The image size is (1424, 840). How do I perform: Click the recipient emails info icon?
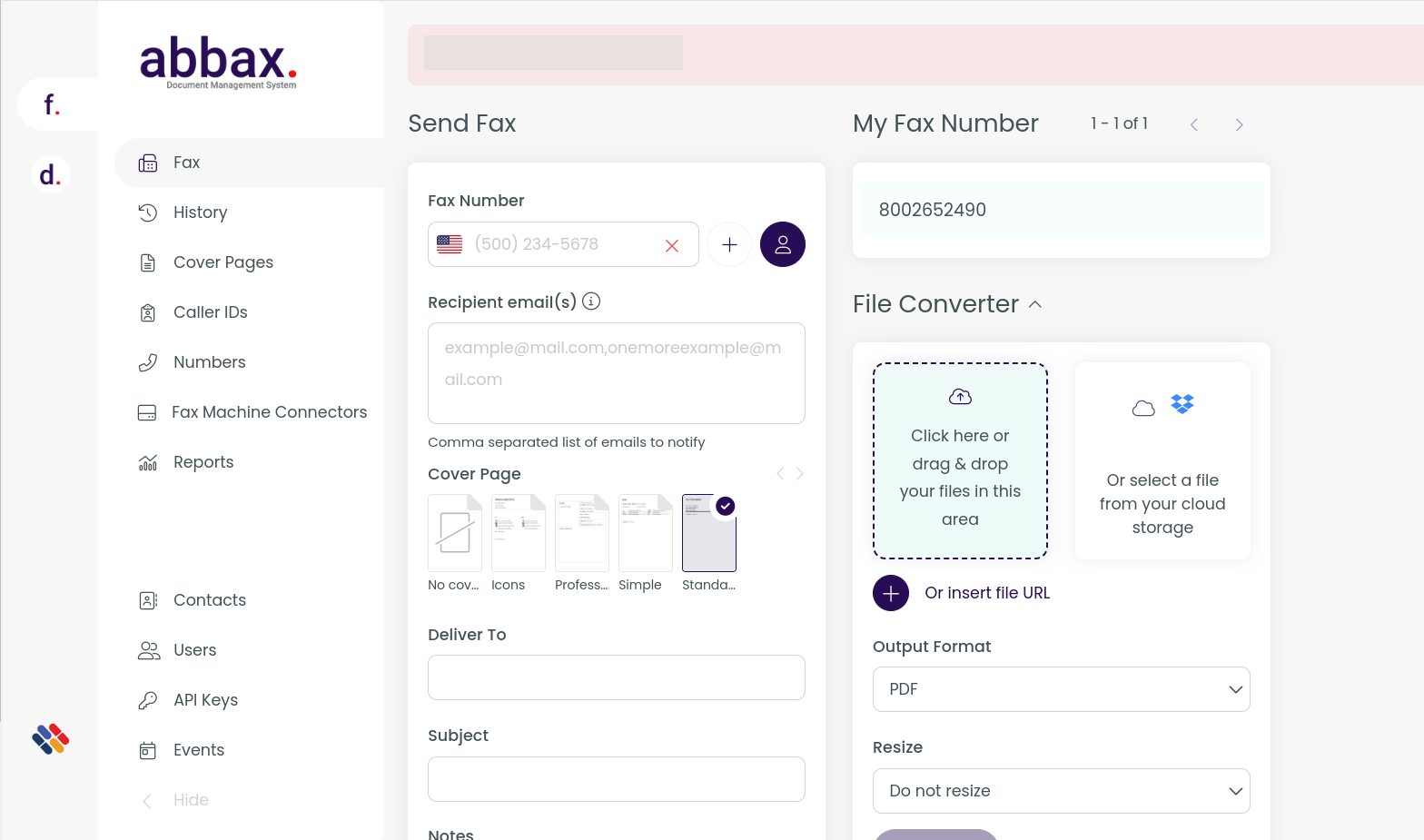(591, 301)
